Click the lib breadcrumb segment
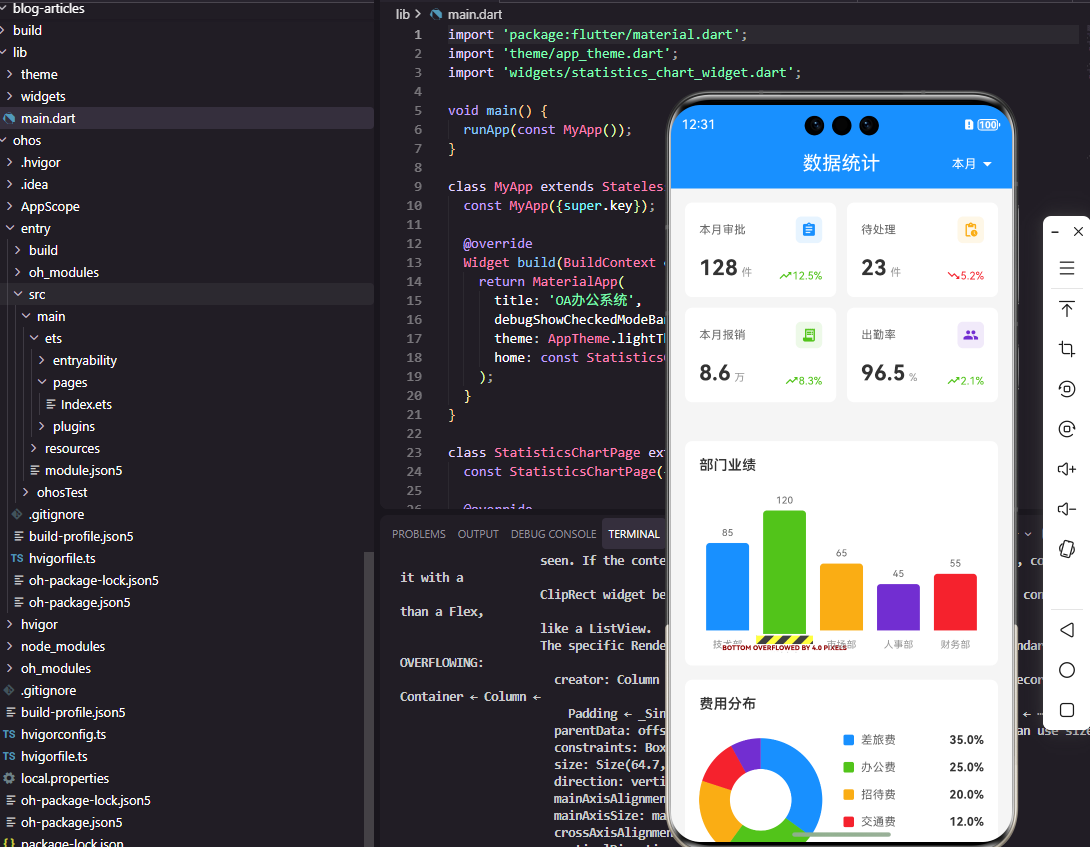The width and height of the screenshot is (1090, 847). 402,14
